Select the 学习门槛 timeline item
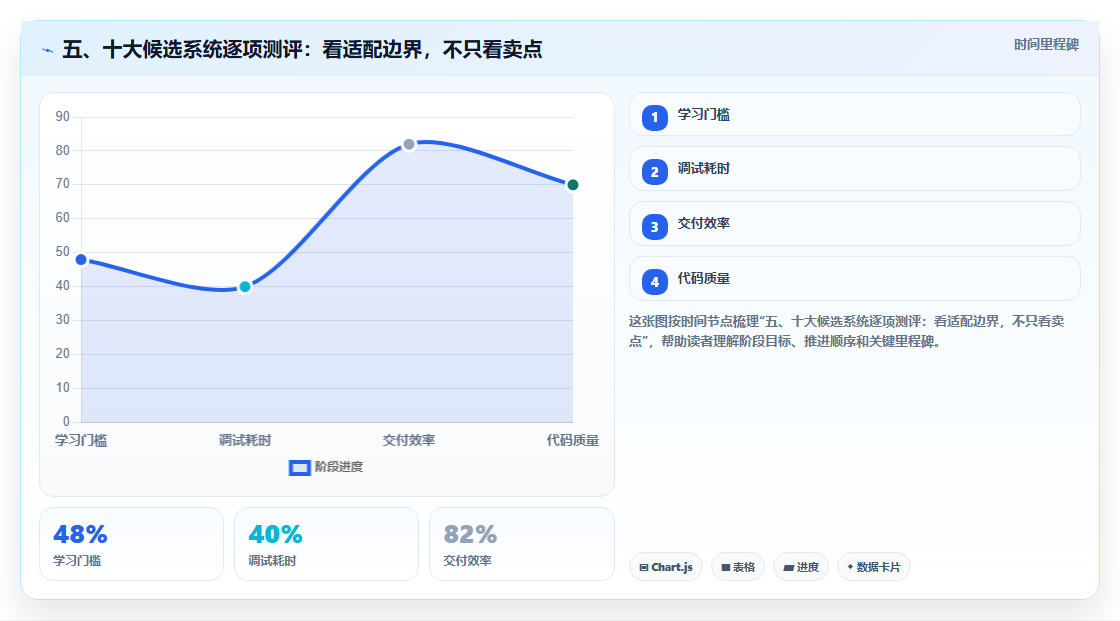Image resolution: width=1120 pixels, height=621 pixels. click(854, 114)
